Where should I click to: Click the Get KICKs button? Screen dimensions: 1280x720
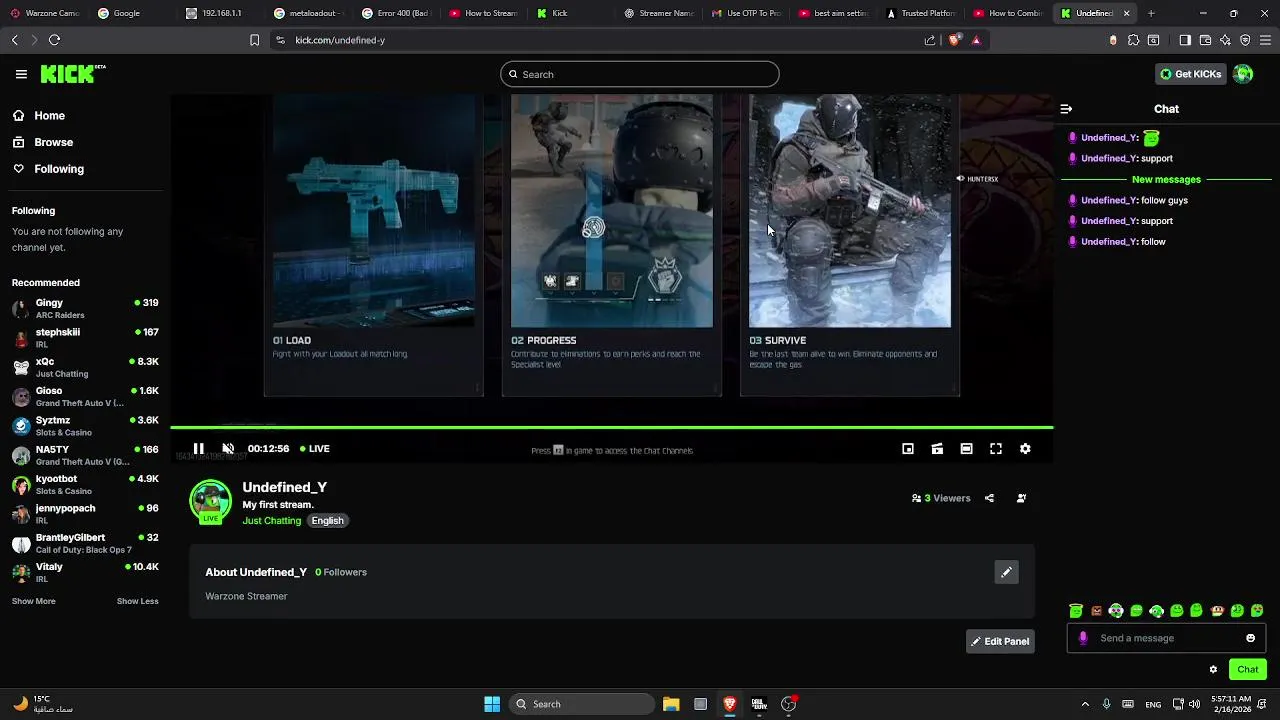click(1190, 74)
